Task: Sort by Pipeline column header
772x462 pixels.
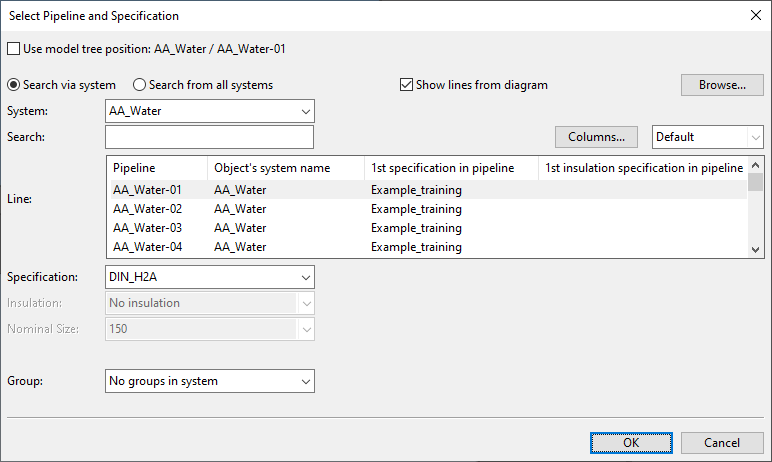Action: 155,168
